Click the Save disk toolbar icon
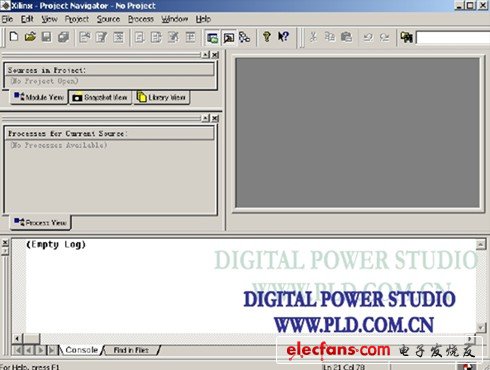This screenshot has height=370, width=490. click(47, 37)
